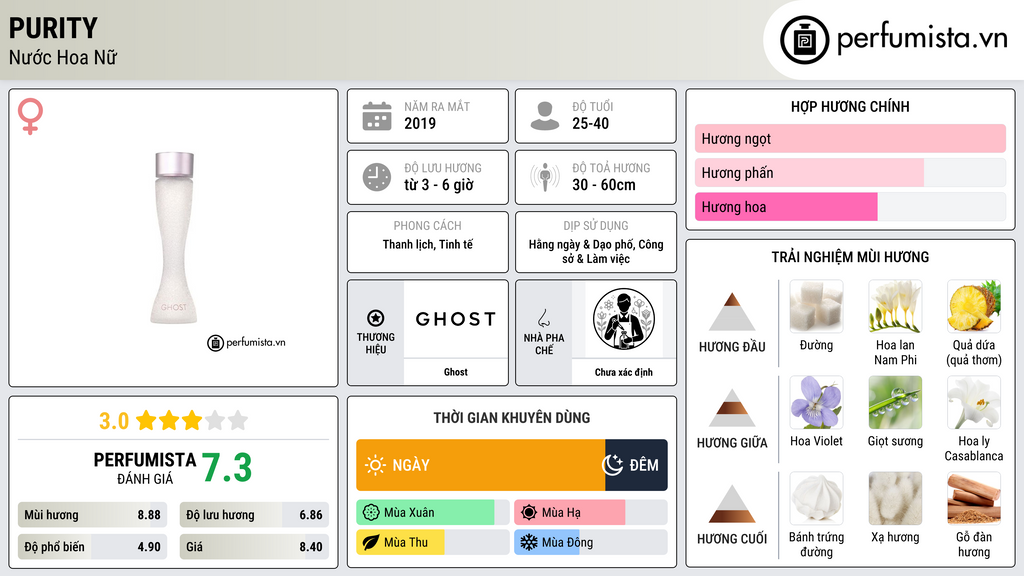Click the clock icon beside Độ lưu hương
1024x576 pixels.
[377, 177]
